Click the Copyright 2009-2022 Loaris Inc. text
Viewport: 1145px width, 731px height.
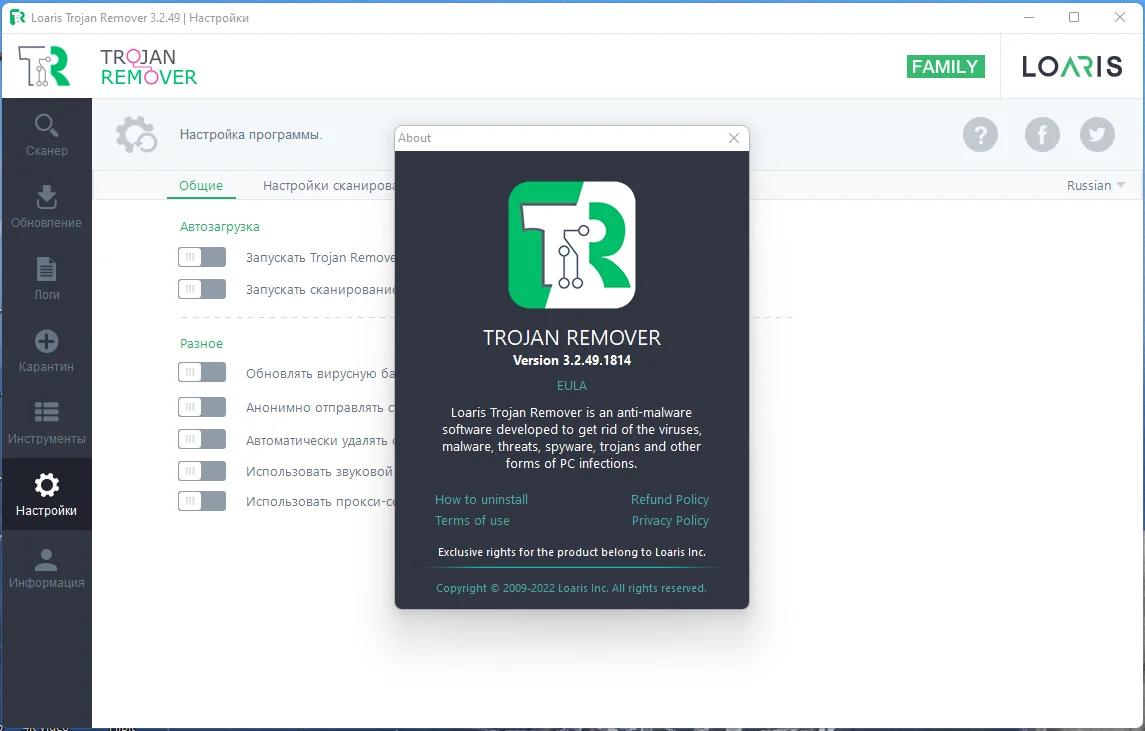(x=571, y=588)
